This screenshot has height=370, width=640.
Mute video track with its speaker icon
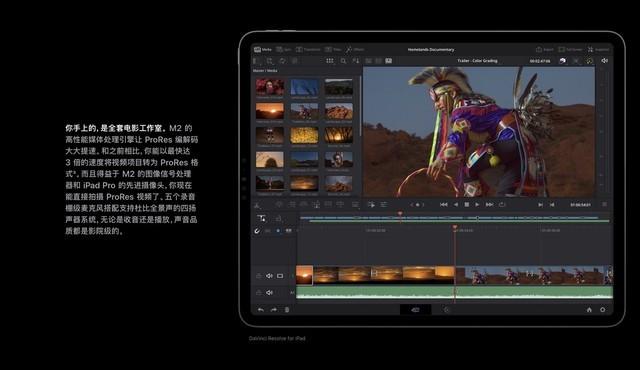coord(269,276)
